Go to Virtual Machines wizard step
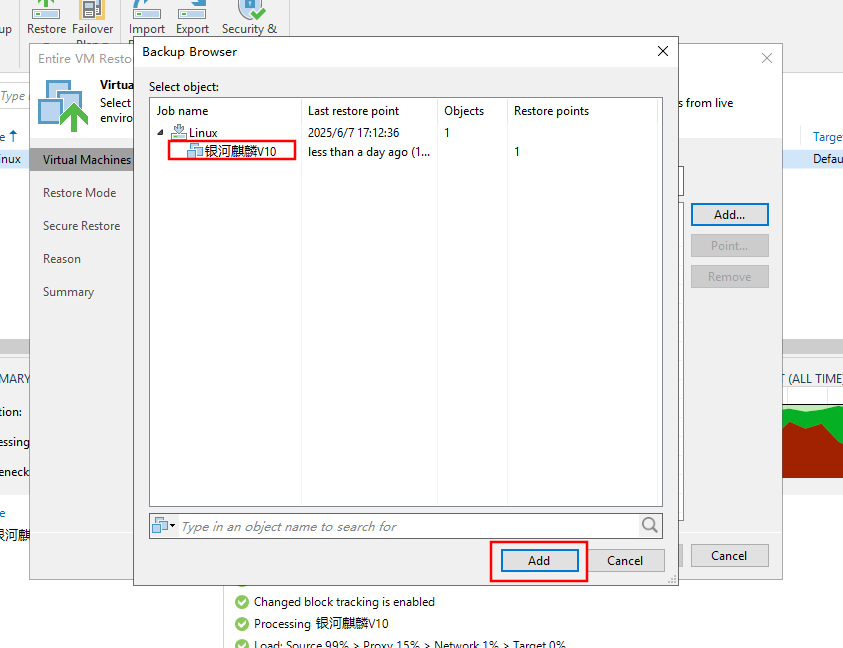 82,160
